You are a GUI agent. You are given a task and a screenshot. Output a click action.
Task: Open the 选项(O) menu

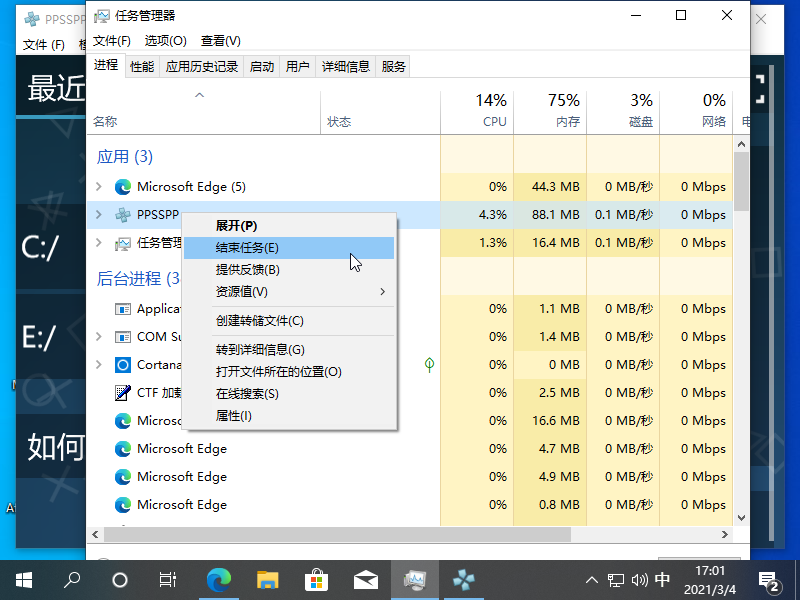pyautogui.click(x=165, y=41)
